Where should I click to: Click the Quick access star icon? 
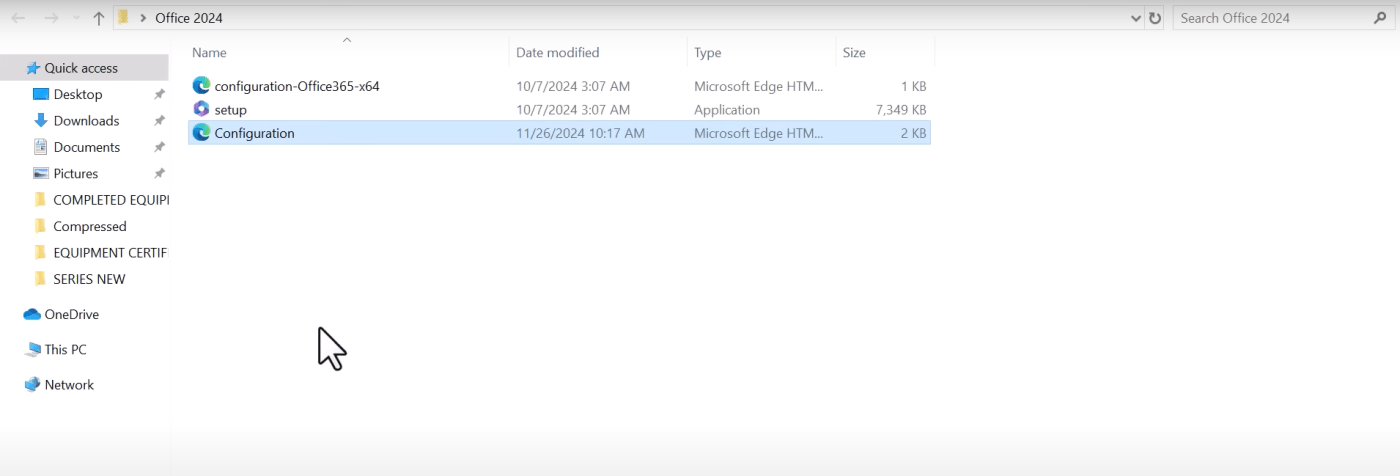[x=33, y=68]
